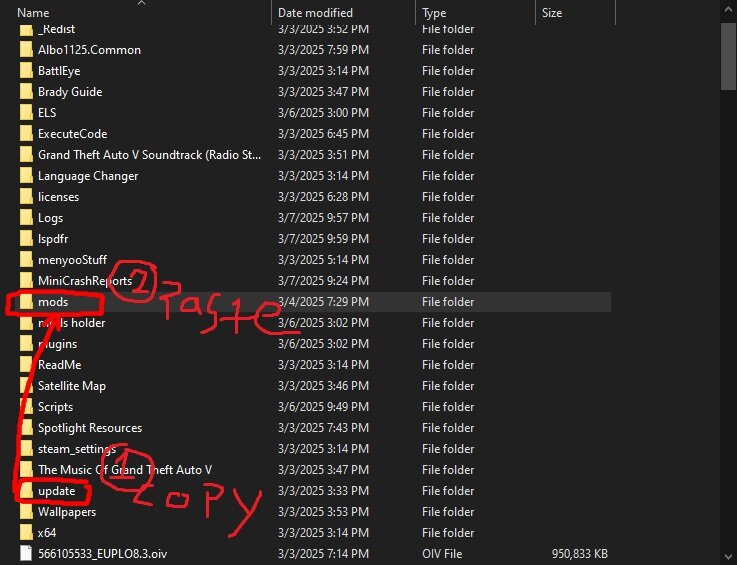Image resolution: width=737 pixels, height=565 pixels.
Task: Select the Scripts folder name
Action: coord(55,407)
